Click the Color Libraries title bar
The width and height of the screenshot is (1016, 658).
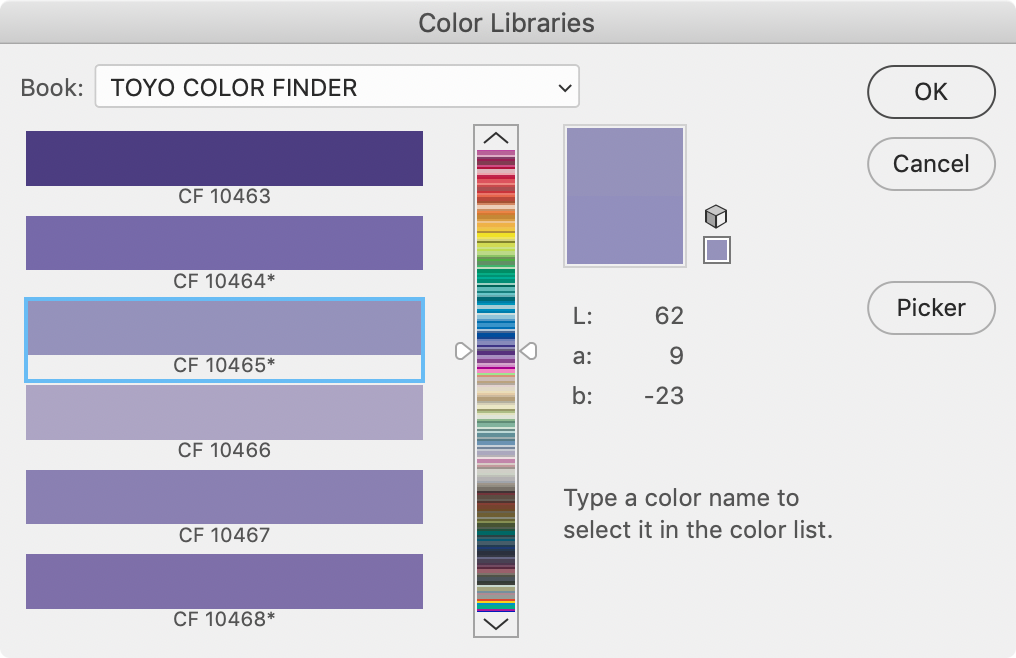coord(507,23)
